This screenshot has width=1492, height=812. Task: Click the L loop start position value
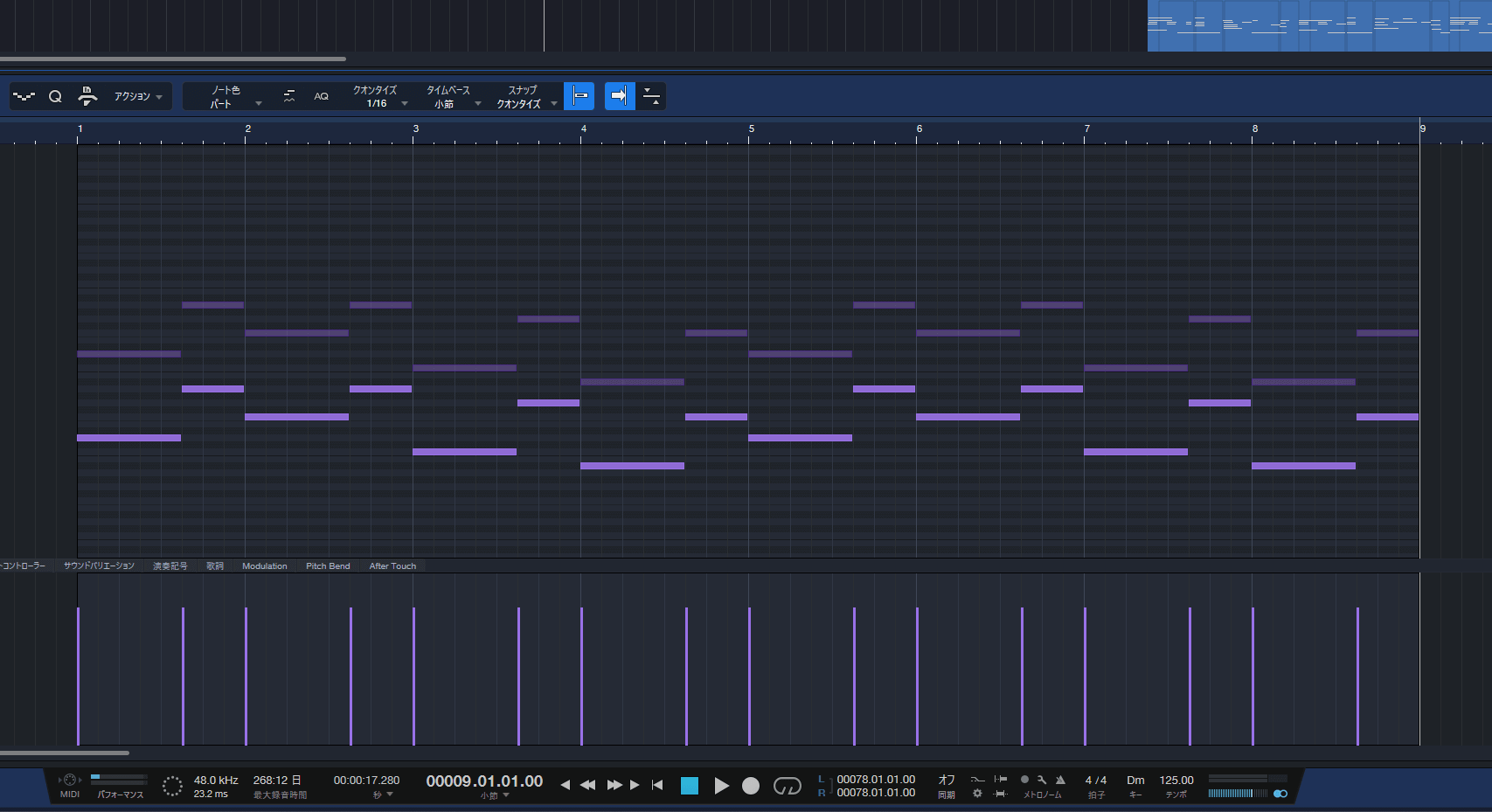coord(876,779)
